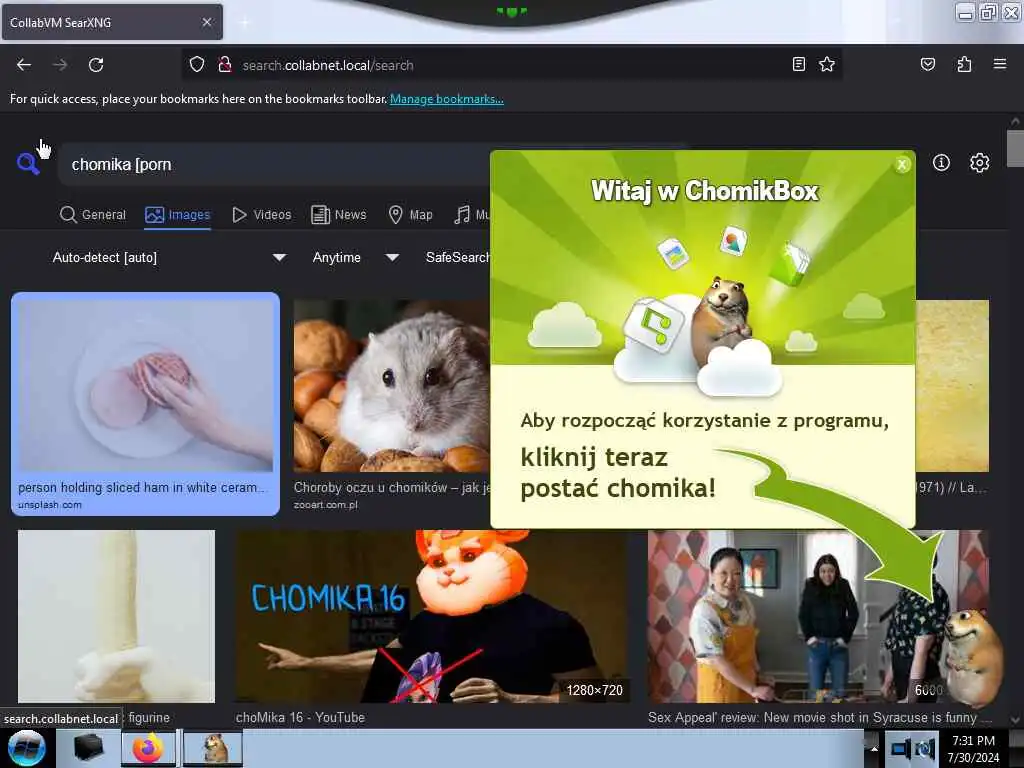The height and width of the screenshot is (768, 1024).
Task: Show hidden system tray icons arrow
Action: point(874,749)
